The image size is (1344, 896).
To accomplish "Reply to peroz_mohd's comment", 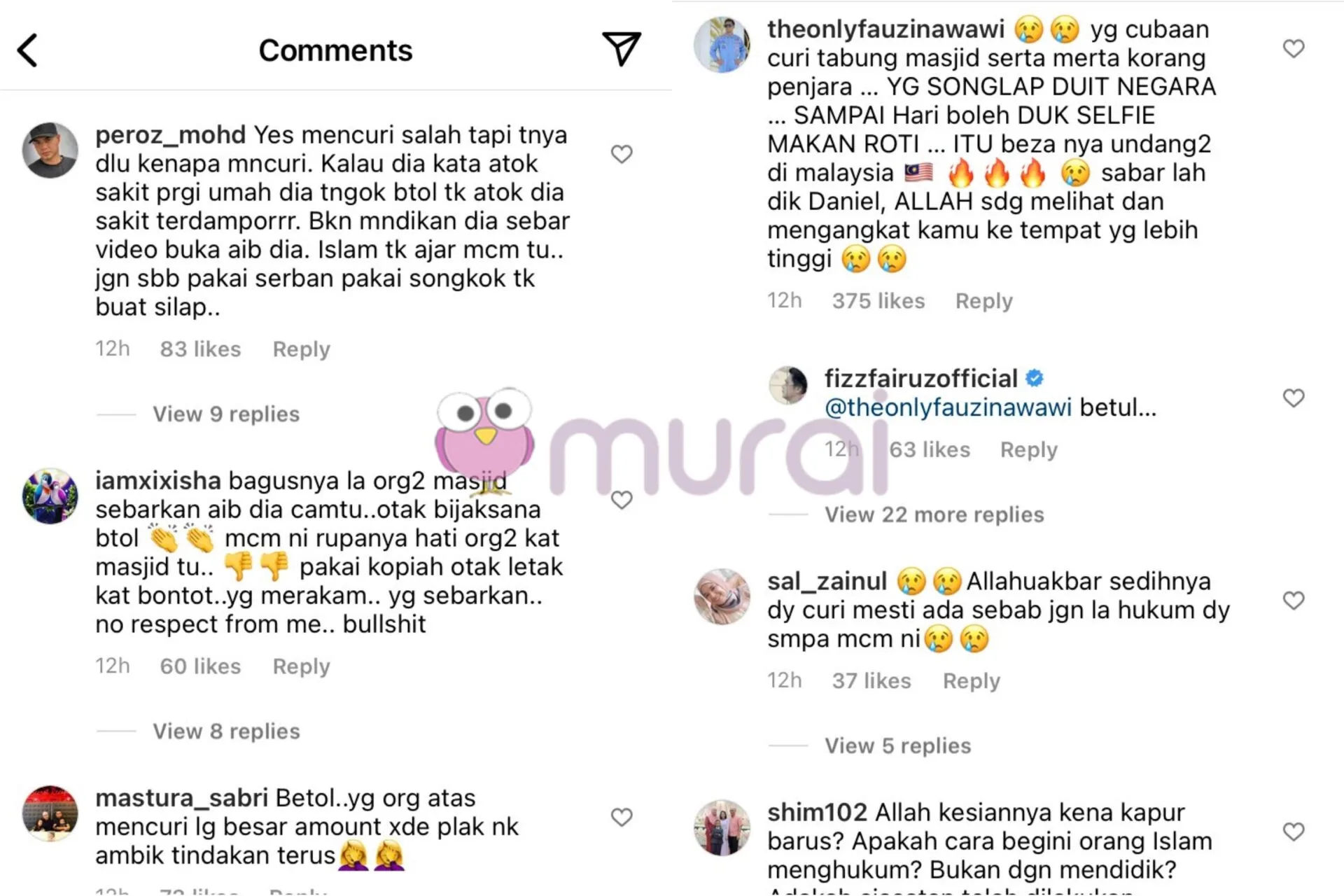I will click(x=301, y=349).
